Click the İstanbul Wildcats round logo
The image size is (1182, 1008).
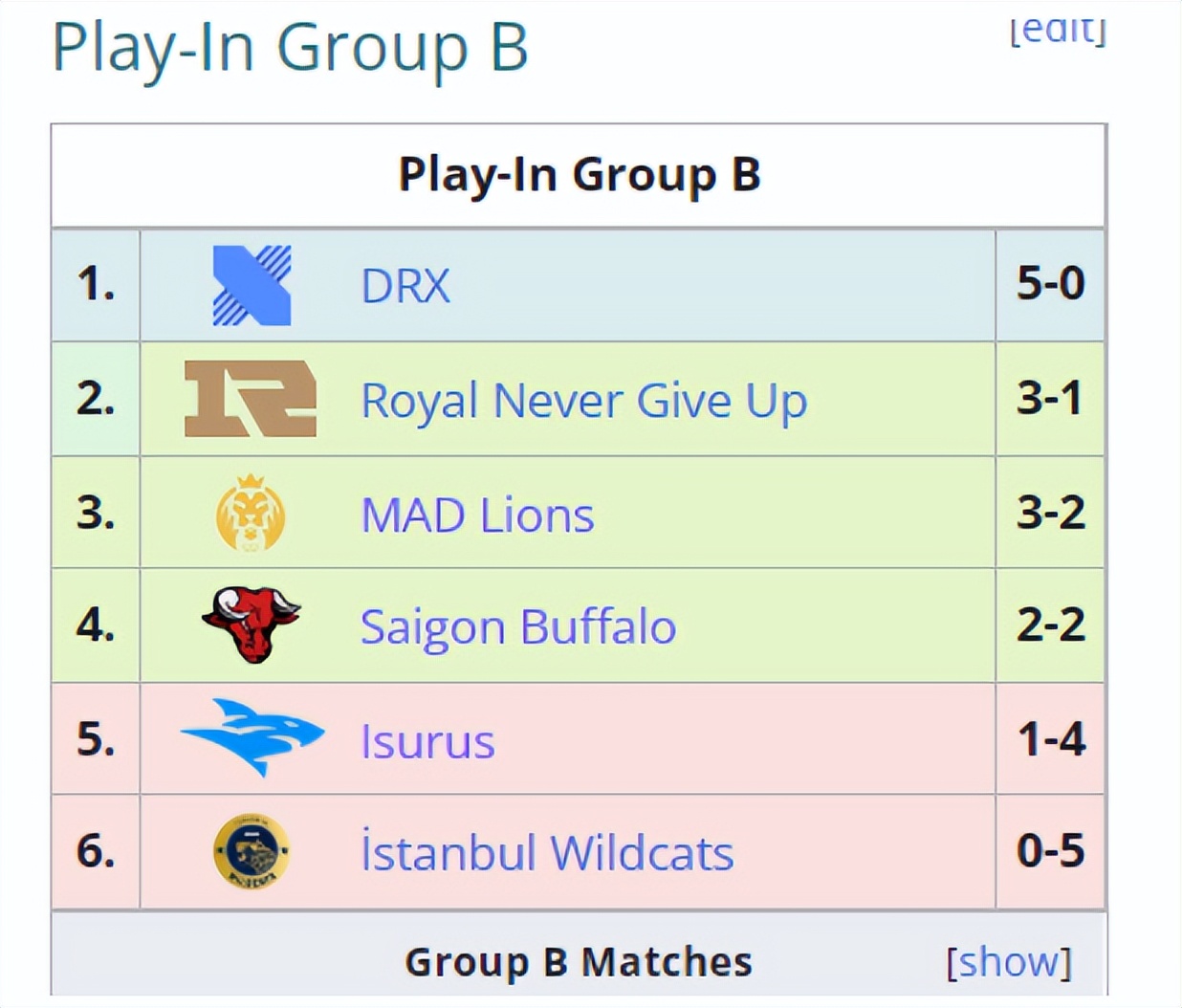[251, 851]
